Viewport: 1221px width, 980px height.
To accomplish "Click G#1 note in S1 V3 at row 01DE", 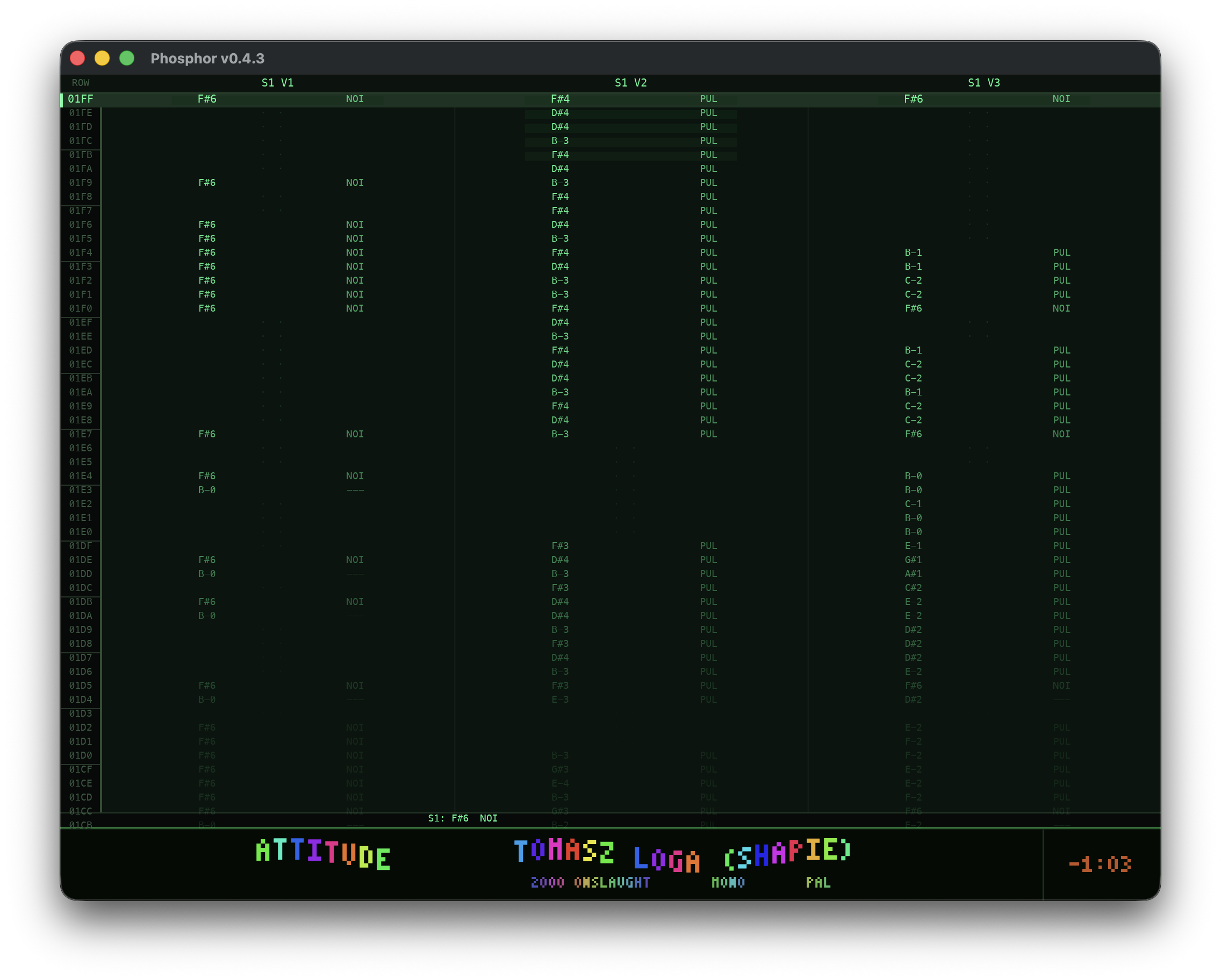I will [x=914, y=560].
